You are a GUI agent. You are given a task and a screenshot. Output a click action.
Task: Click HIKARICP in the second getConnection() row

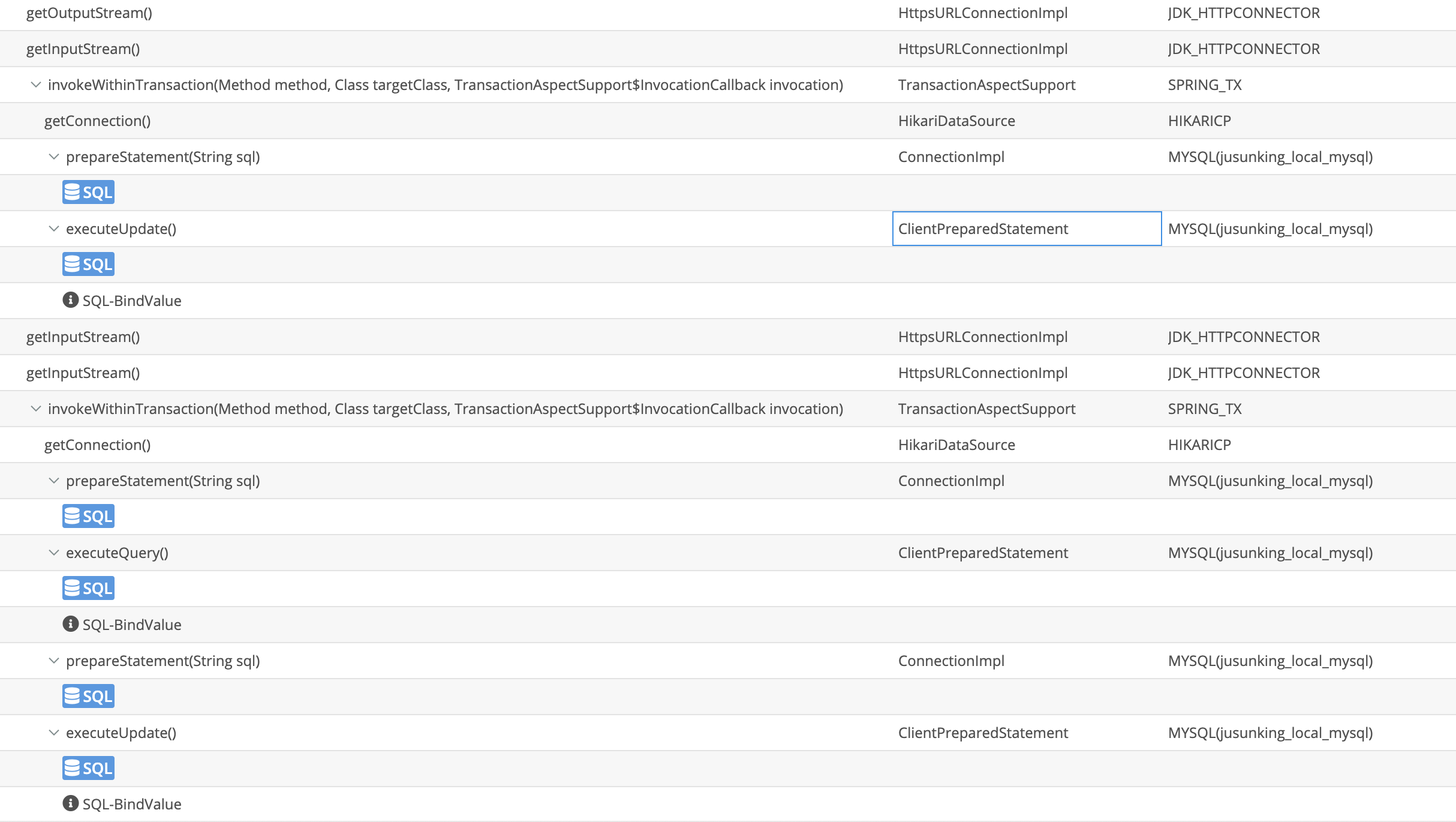1199,445
